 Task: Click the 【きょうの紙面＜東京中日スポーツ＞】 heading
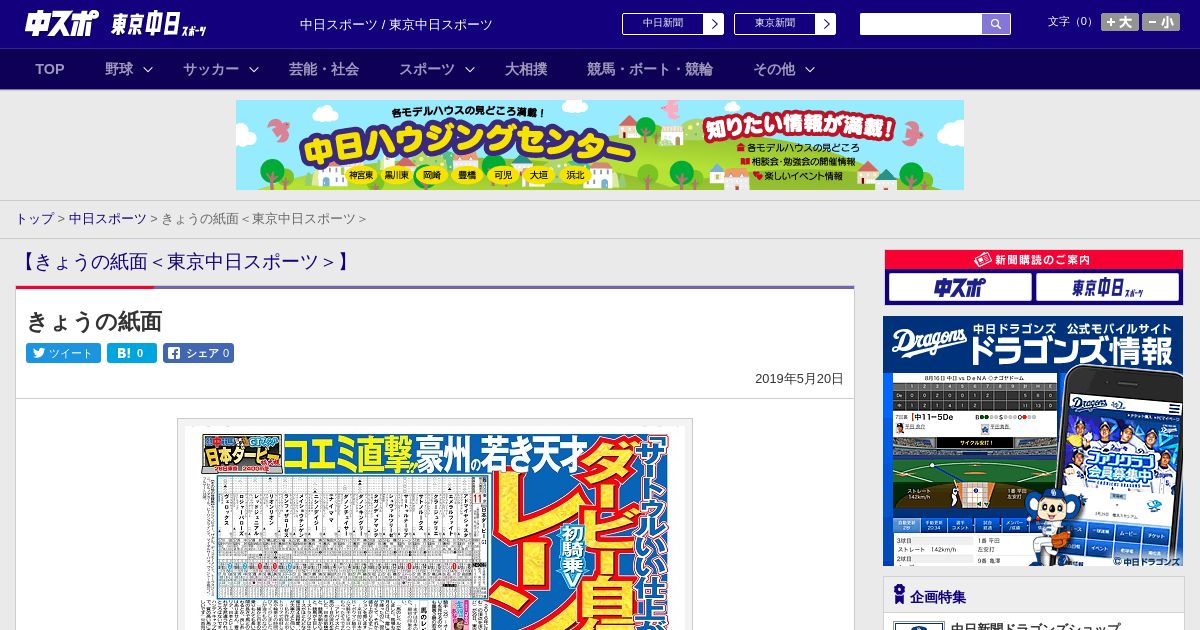(185, 262)
